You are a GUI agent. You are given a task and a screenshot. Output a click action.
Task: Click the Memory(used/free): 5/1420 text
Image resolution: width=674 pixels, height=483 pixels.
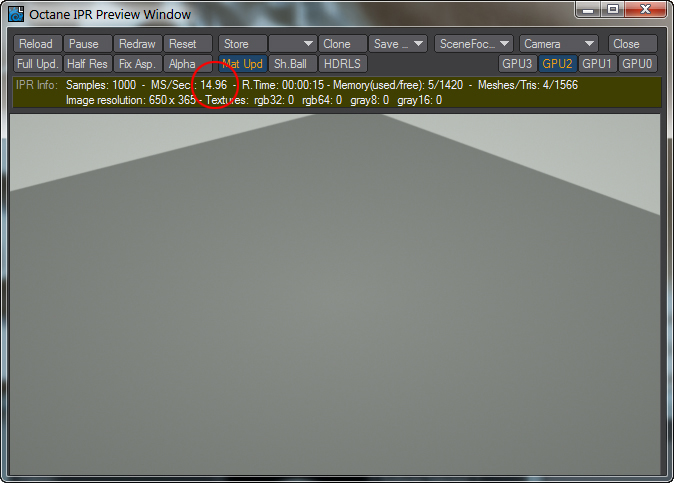(398, 85)
